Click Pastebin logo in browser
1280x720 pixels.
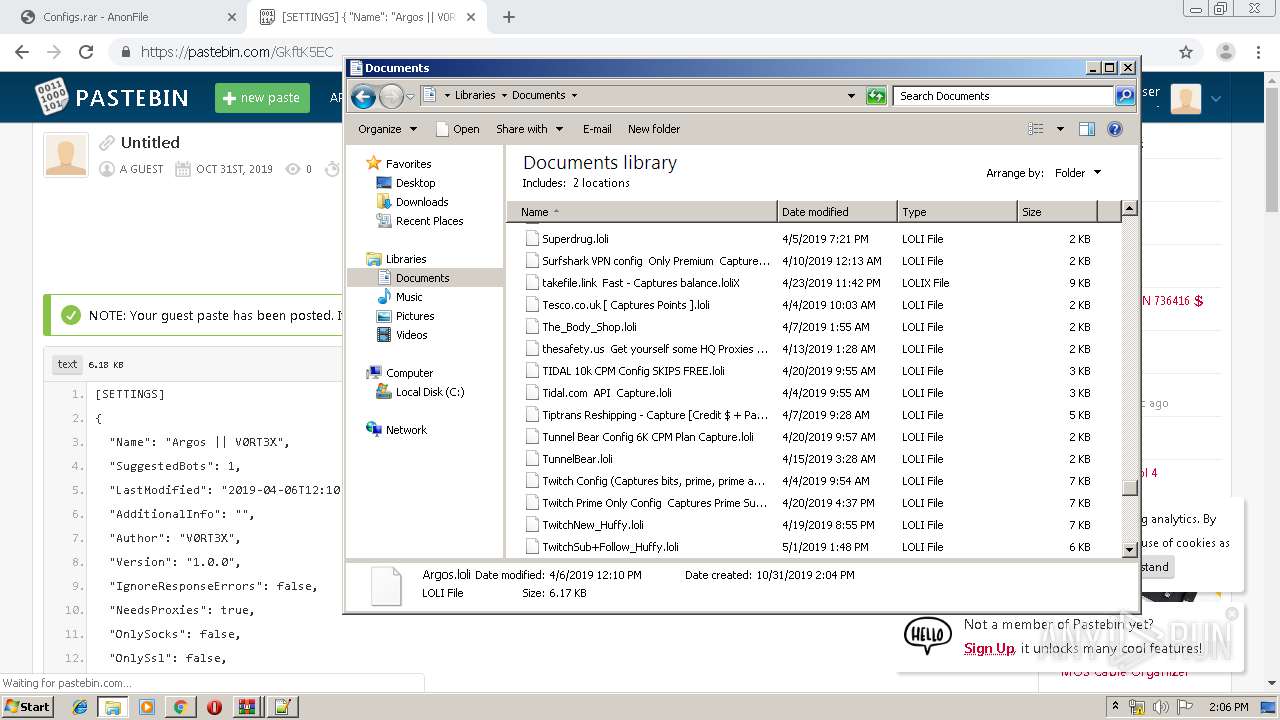111,97
